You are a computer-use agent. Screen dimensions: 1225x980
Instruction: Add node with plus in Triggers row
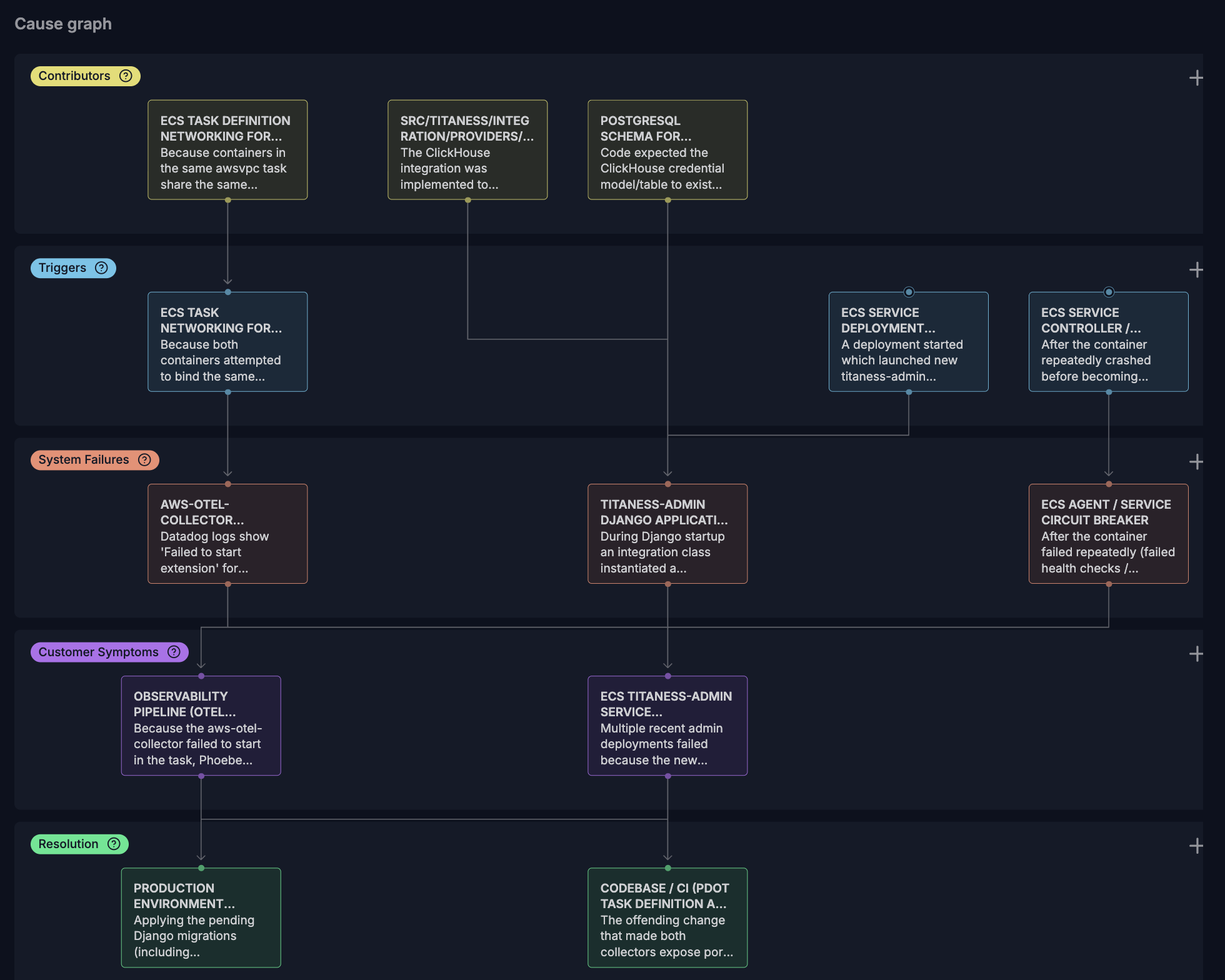tap(1196, 270)
